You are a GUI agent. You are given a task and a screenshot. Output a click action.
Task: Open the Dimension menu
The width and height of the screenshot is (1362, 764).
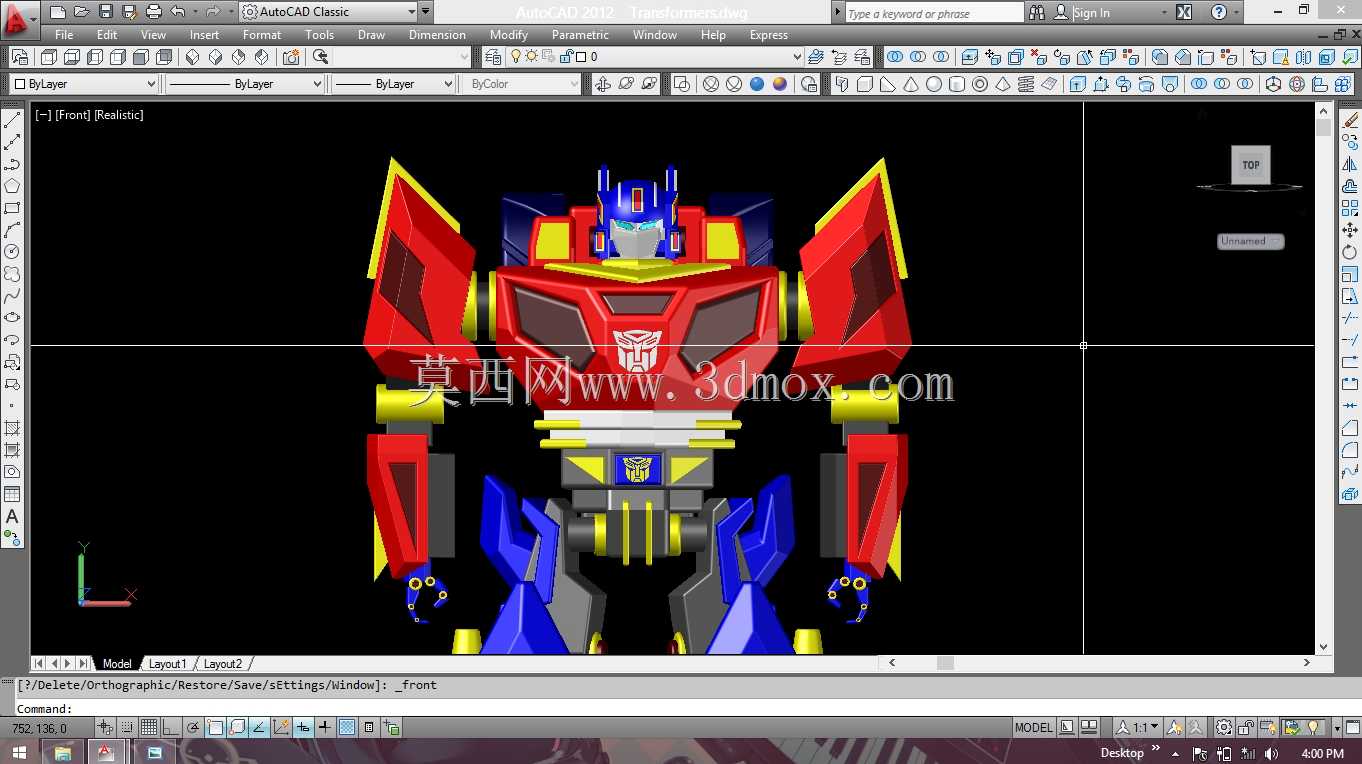(437, 35)
